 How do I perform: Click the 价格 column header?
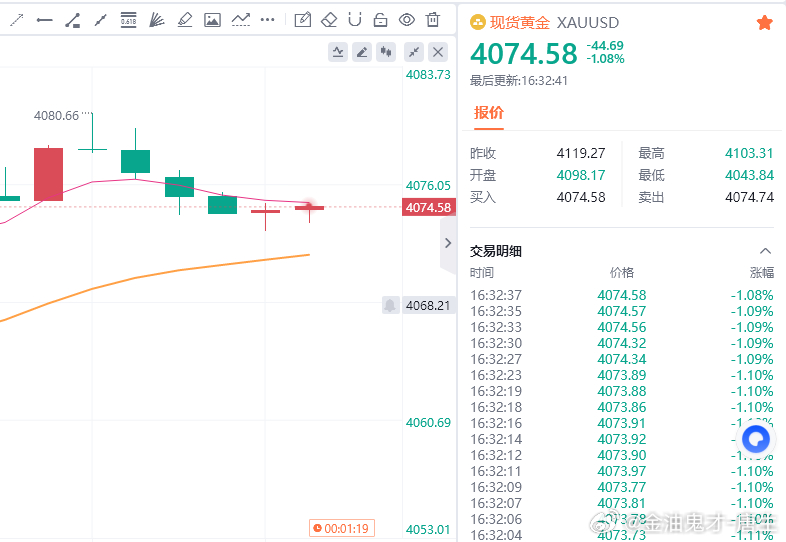[x=622, y=273]
